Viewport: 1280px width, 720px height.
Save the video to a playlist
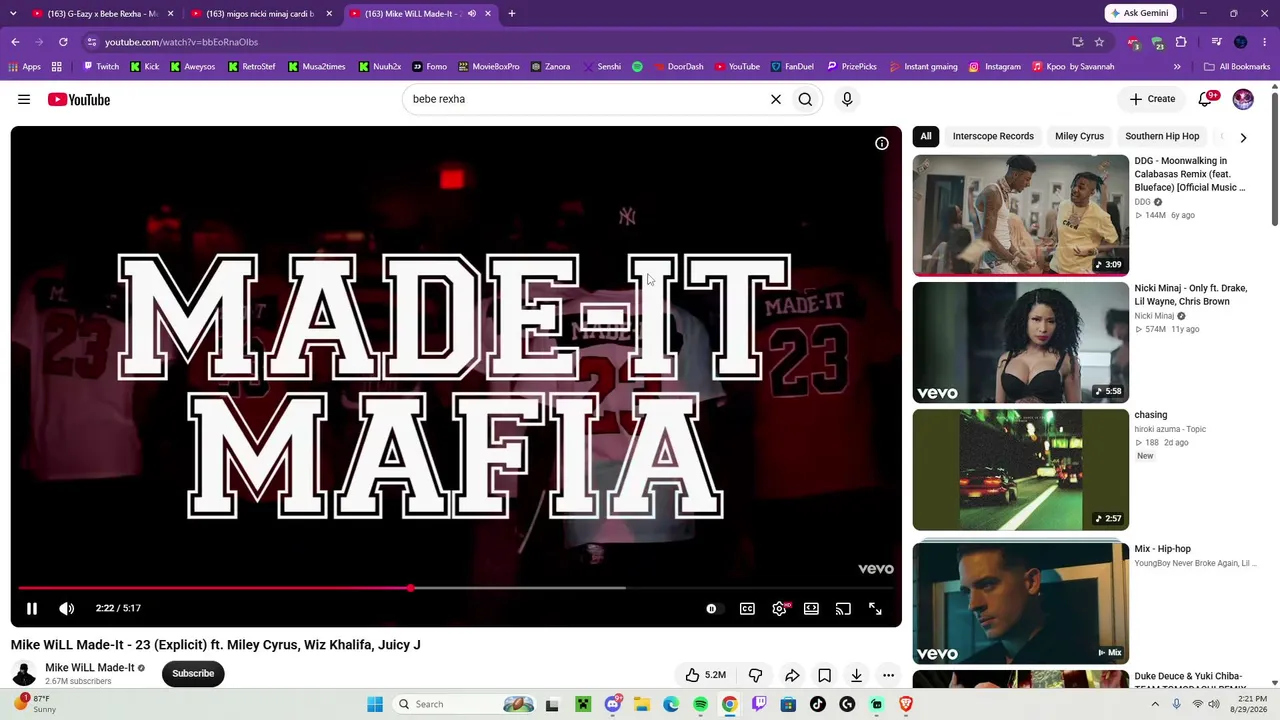[824, 675]
